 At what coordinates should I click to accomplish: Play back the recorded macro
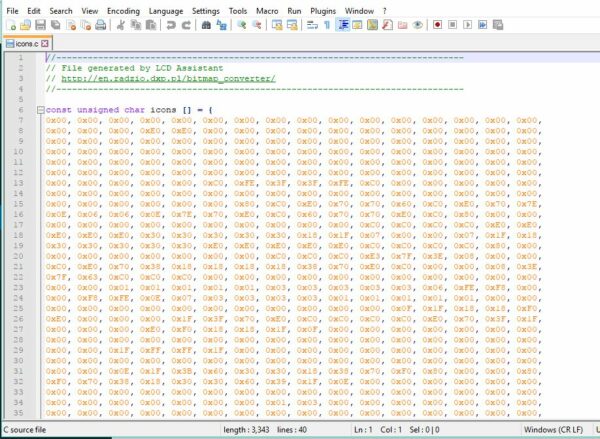468,25
